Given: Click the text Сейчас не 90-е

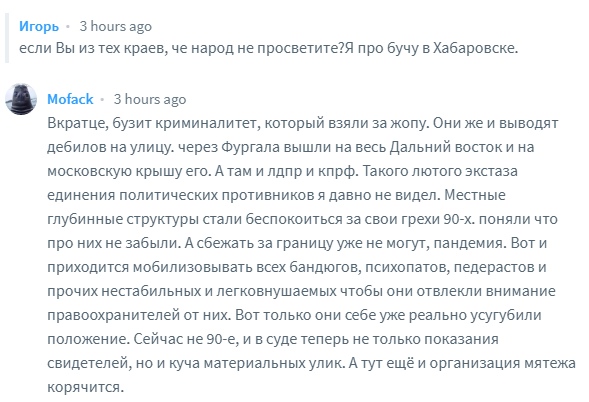Looking at the screenshot, I should [x=186, y=339].
